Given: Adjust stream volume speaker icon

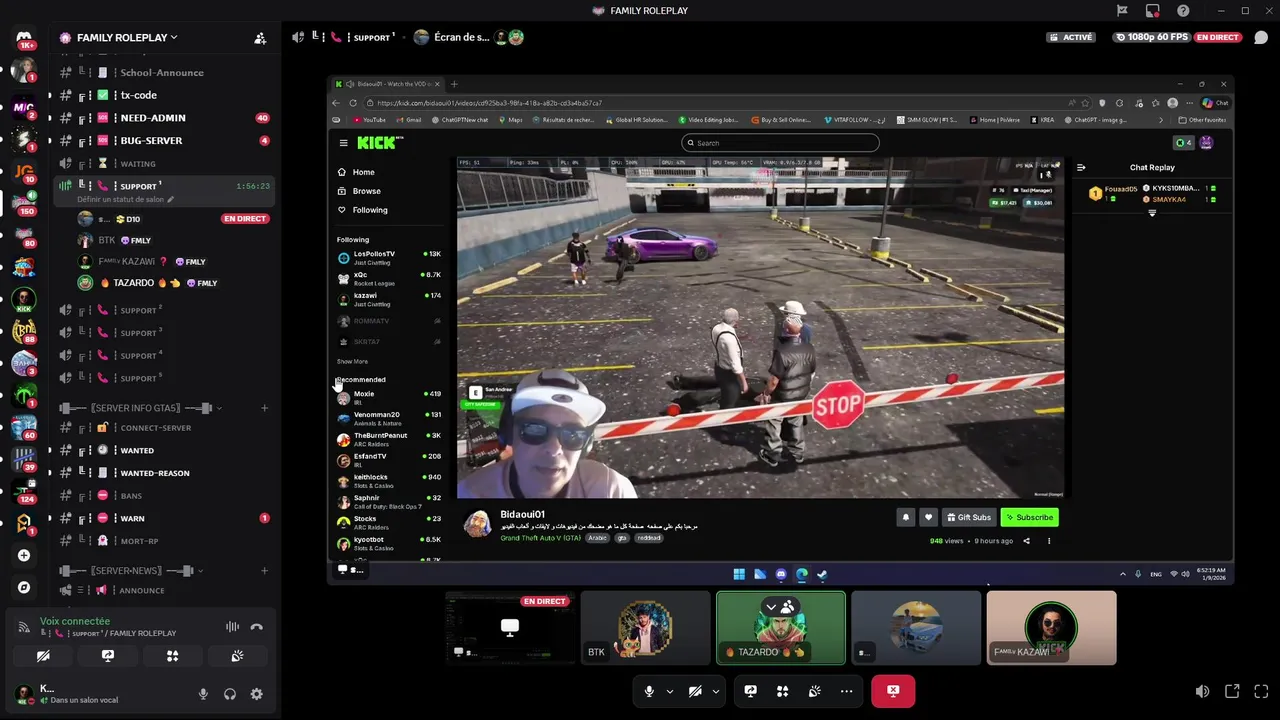Looking at the screenshot, I should [x=1202, y=691].
